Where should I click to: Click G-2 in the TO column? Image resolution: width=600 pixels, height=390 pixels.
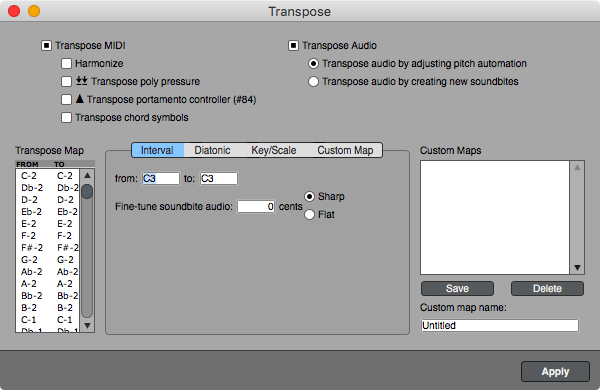(x=65, y=259)
